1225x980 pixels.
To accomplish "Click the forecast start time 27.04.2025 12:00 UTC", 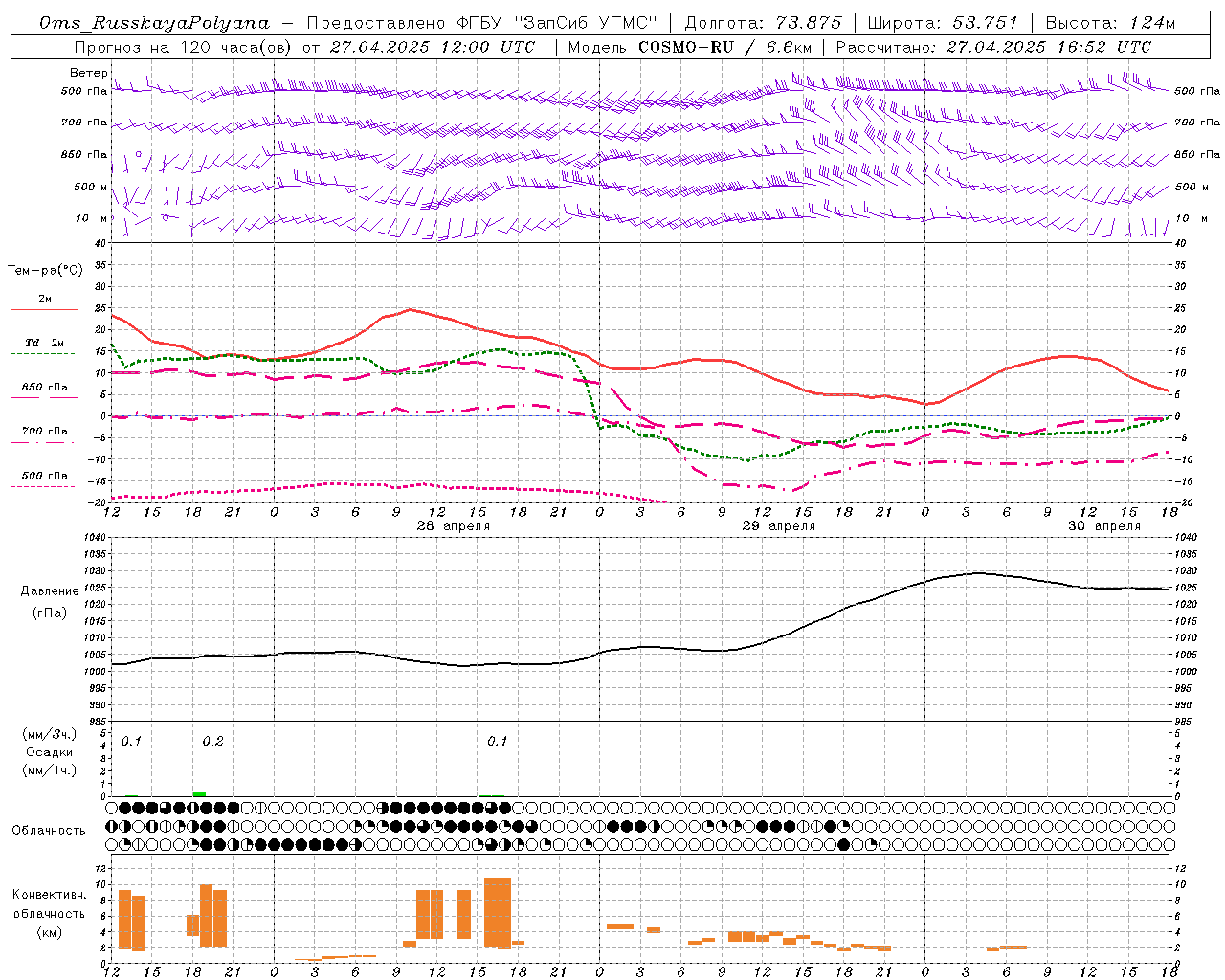I will 433,47.
